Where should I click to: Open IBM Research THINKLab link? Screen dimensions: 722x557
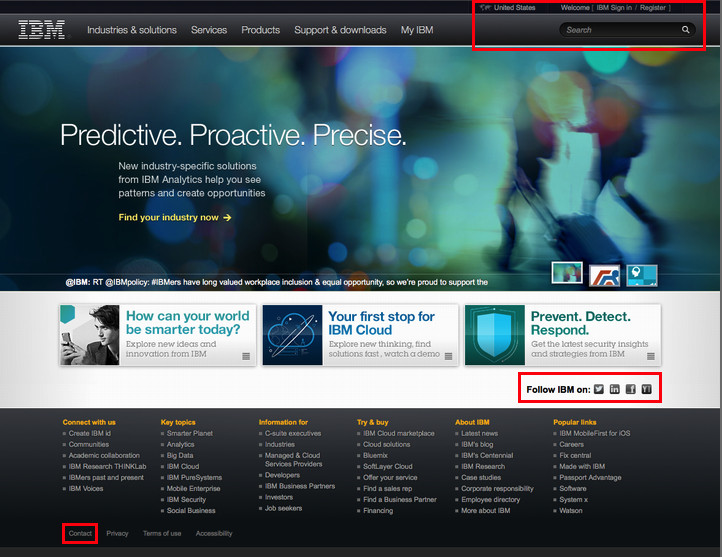pos(107,466)
